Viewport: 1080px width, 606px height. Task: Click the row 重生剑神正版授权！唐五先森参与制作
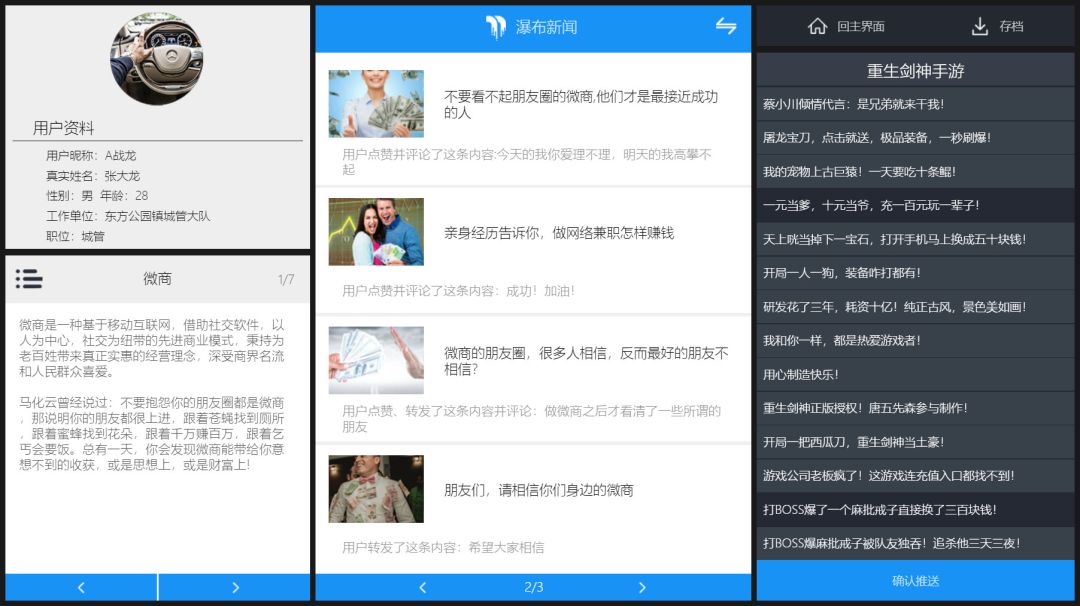coord(915,407)
